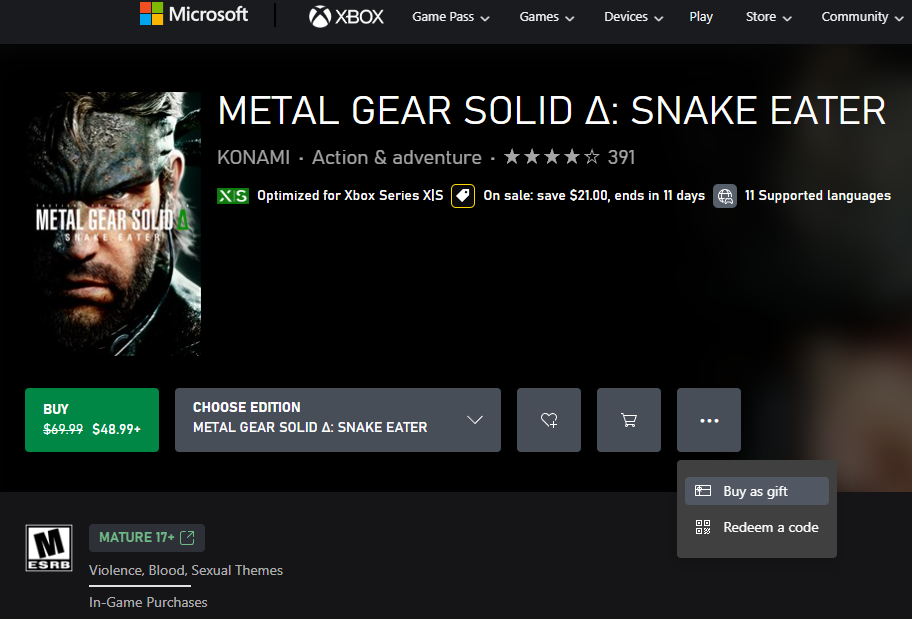Click the 391 ratings count
The width and height of the screenshot is (912, 619).
621,157
